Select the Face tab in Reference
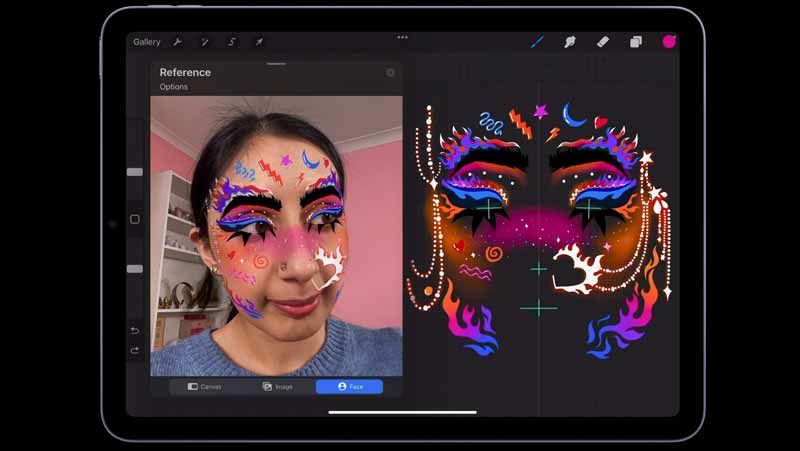 349,387
